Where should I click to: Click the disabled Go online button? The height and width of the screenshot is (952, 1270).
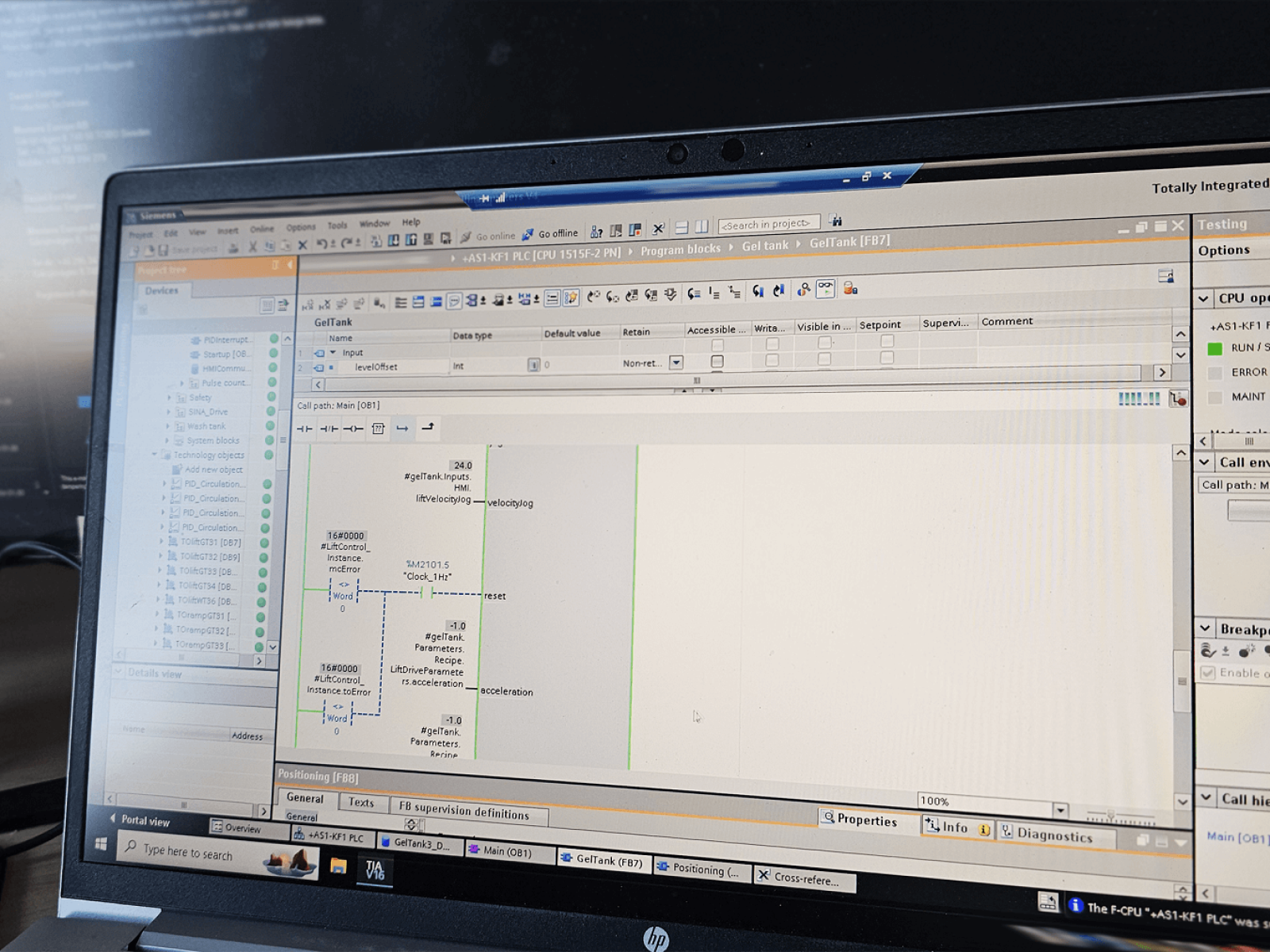point(489,236)
